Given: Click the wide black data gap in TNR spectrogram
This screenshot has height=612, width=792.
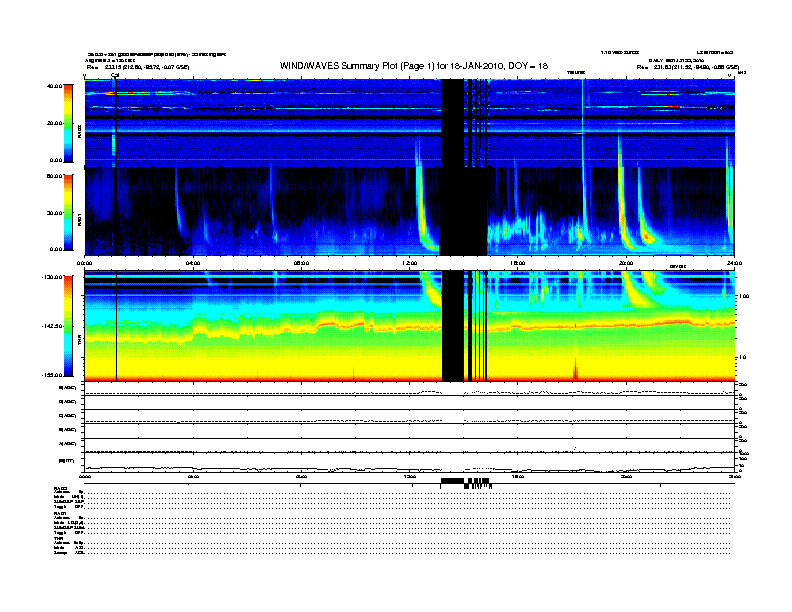Looking at the screenshot, I should click(x=453, y=326).
